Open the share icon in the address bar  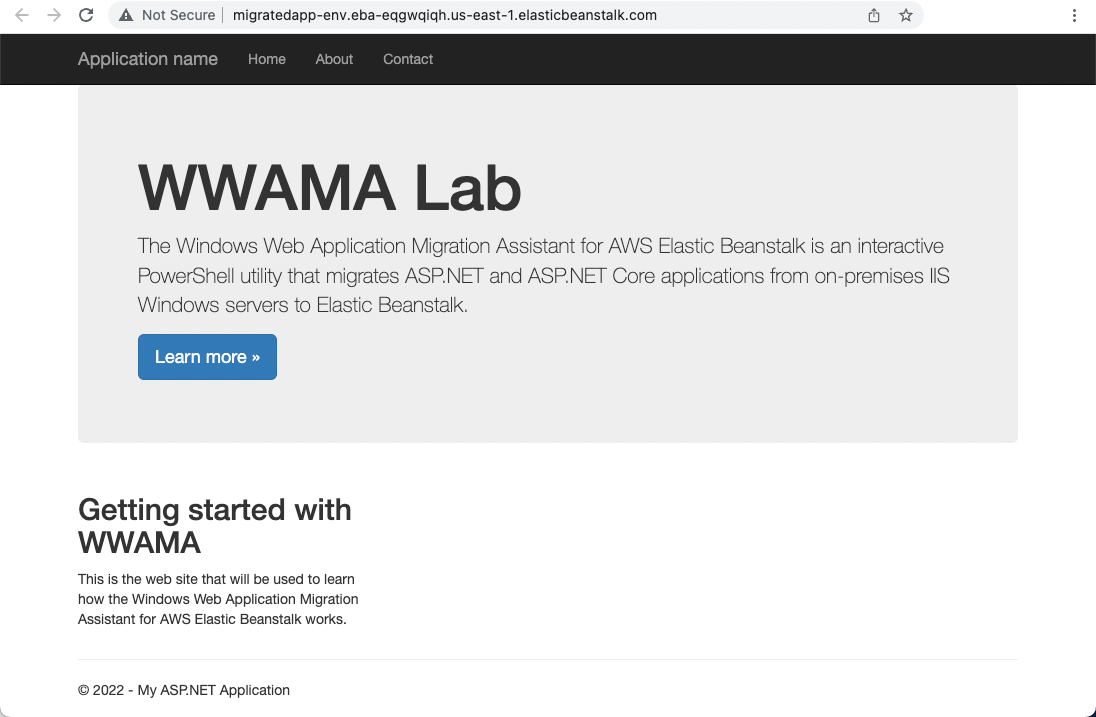coord(874,15)
